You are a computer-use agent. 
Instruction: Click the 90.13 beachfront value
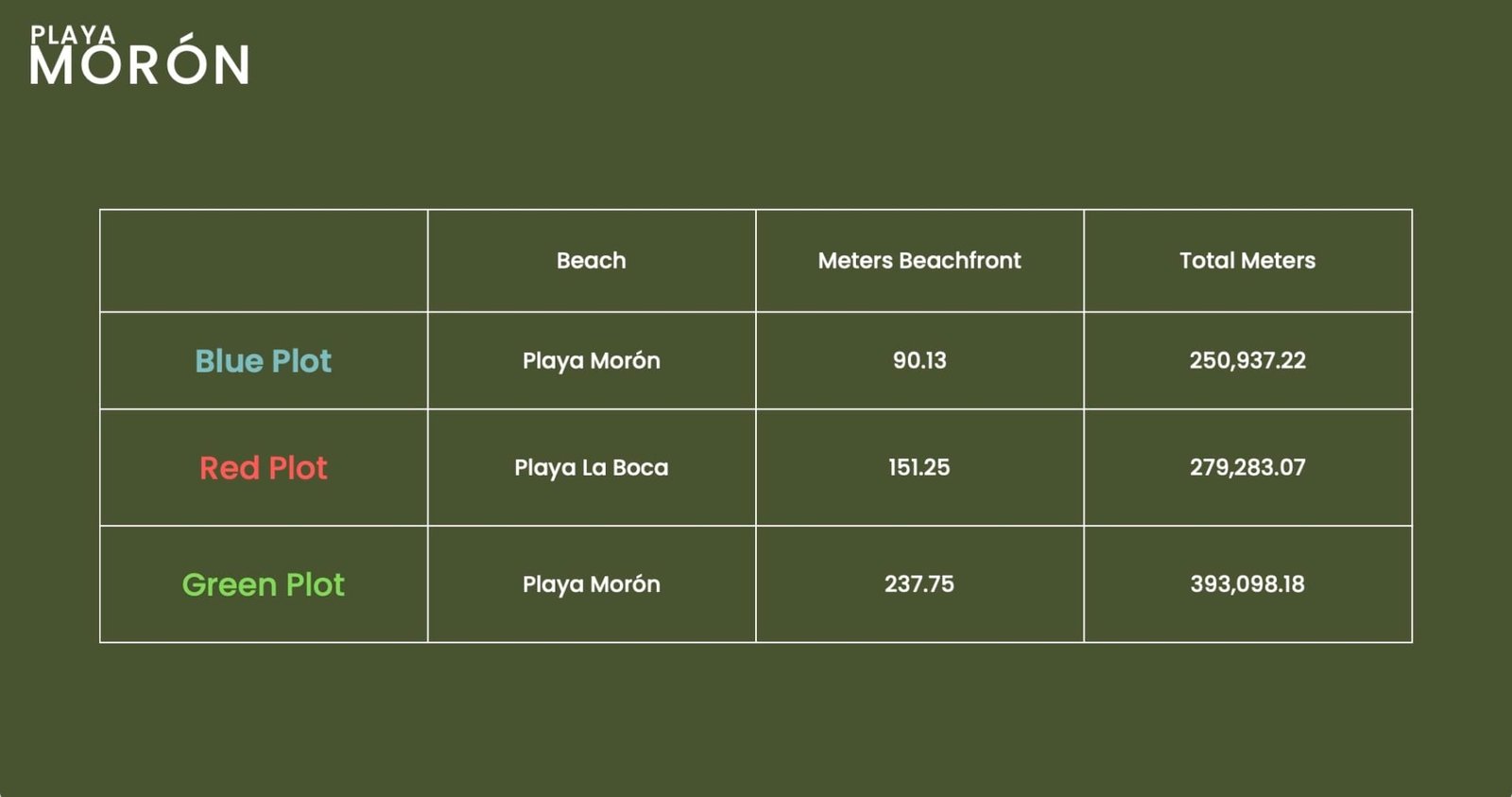coord(919,361)
